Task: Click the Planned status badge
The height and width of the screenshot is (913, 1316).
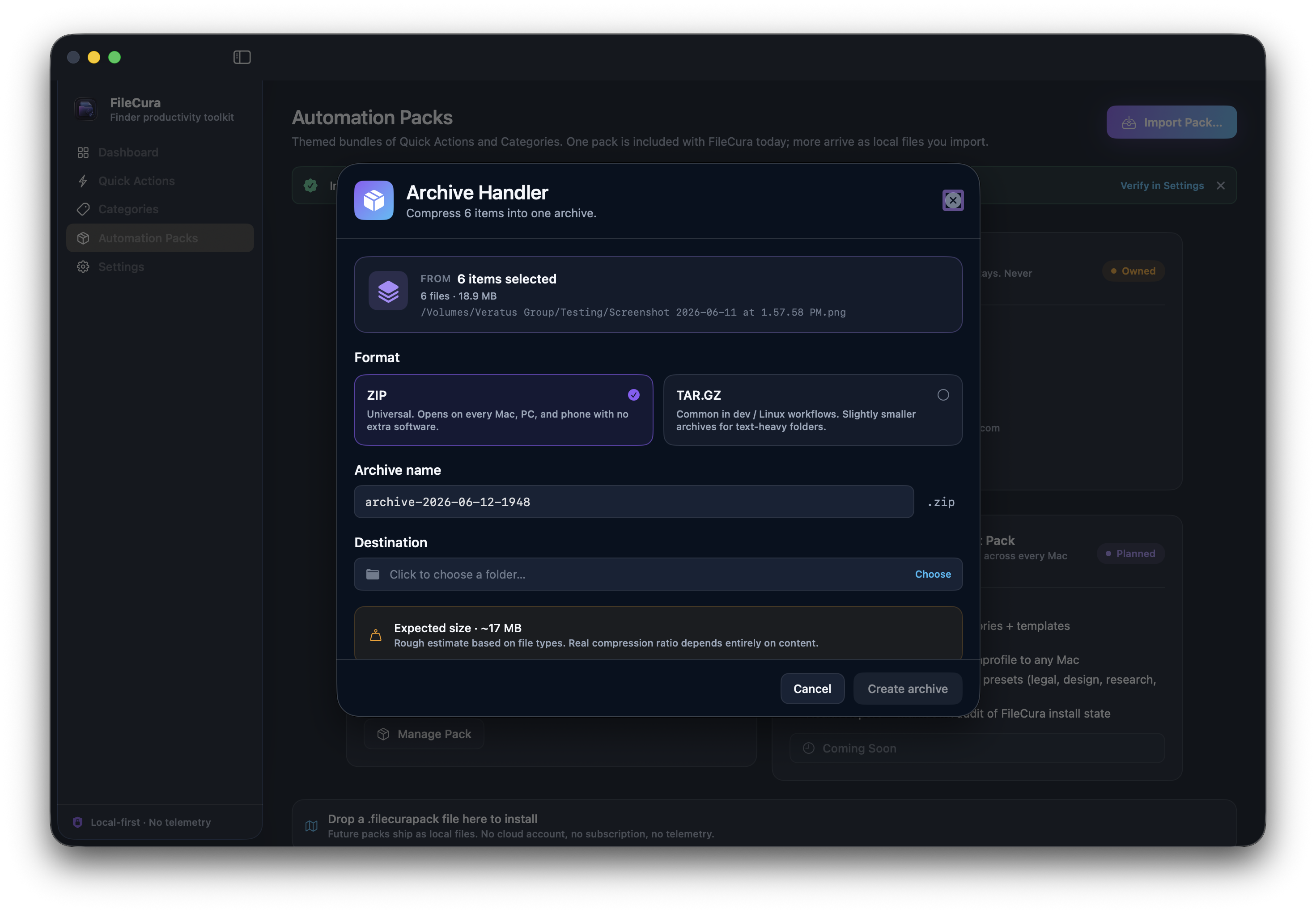Action: (1130, 553)
